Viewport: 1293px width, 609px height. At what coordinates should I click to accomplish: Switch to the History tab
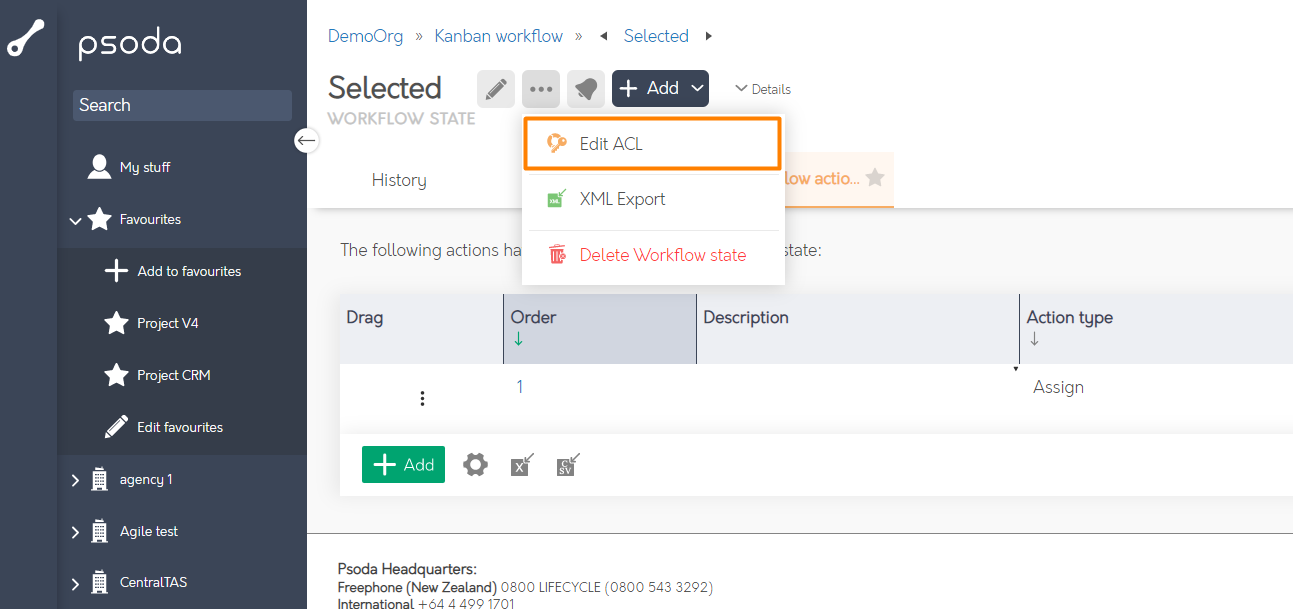[399, 179]
